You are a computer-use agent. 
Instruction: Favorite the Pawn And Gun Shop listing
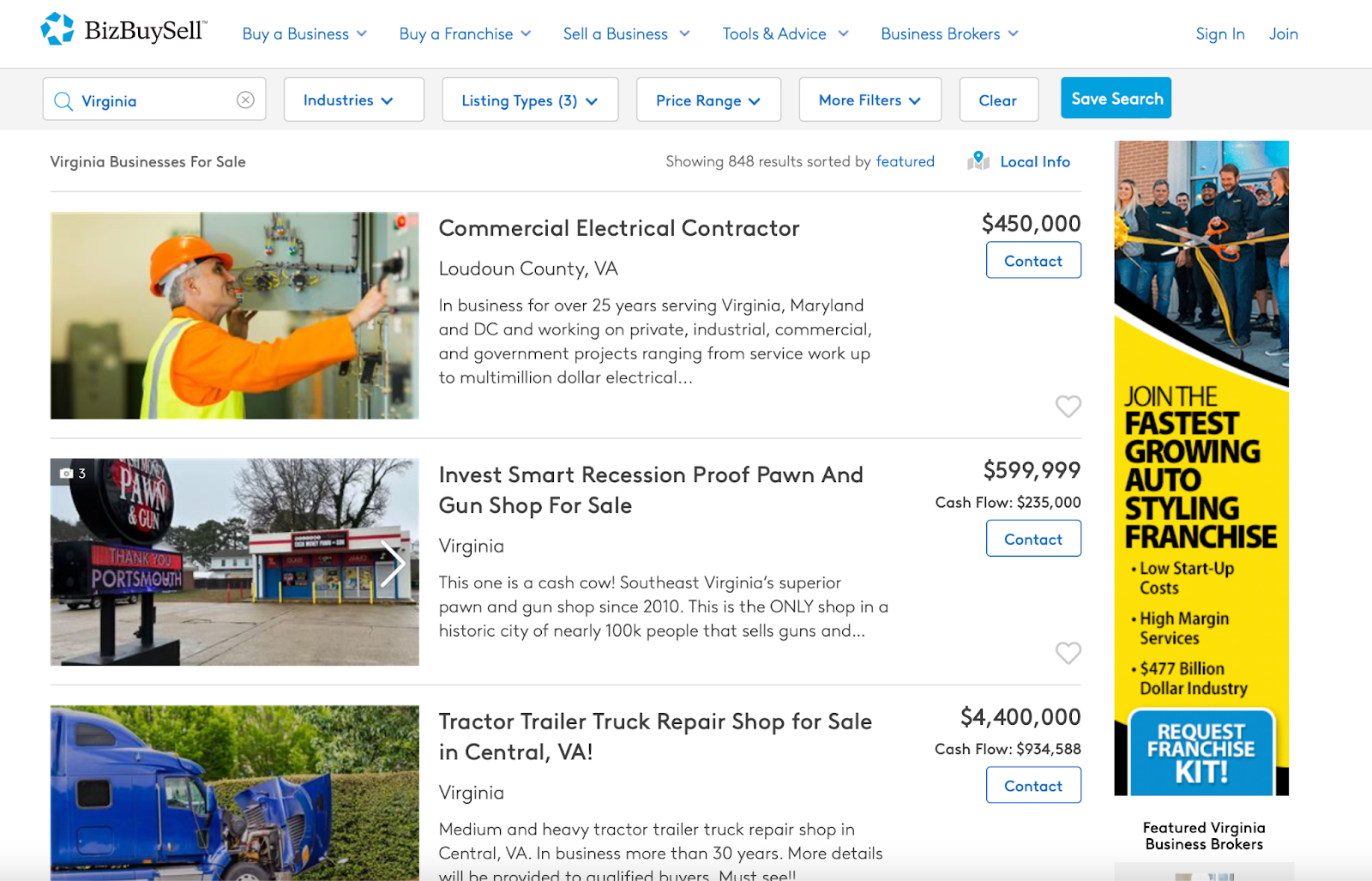click(x=1068, y=653)
